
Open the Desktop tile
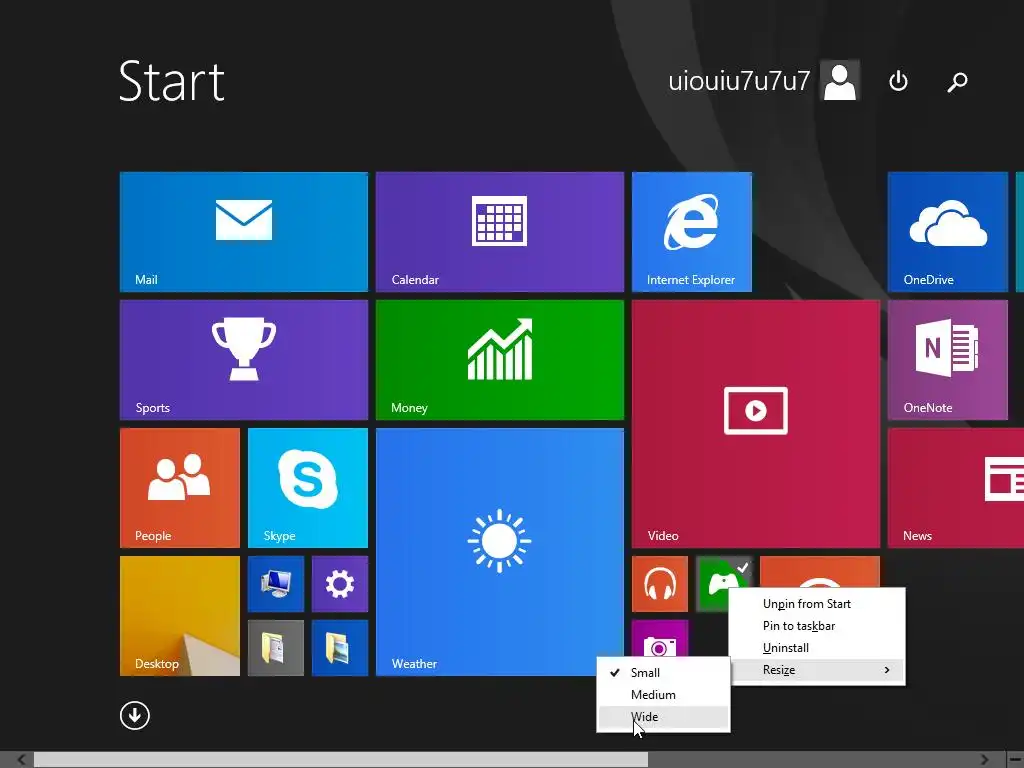point(180,616)
